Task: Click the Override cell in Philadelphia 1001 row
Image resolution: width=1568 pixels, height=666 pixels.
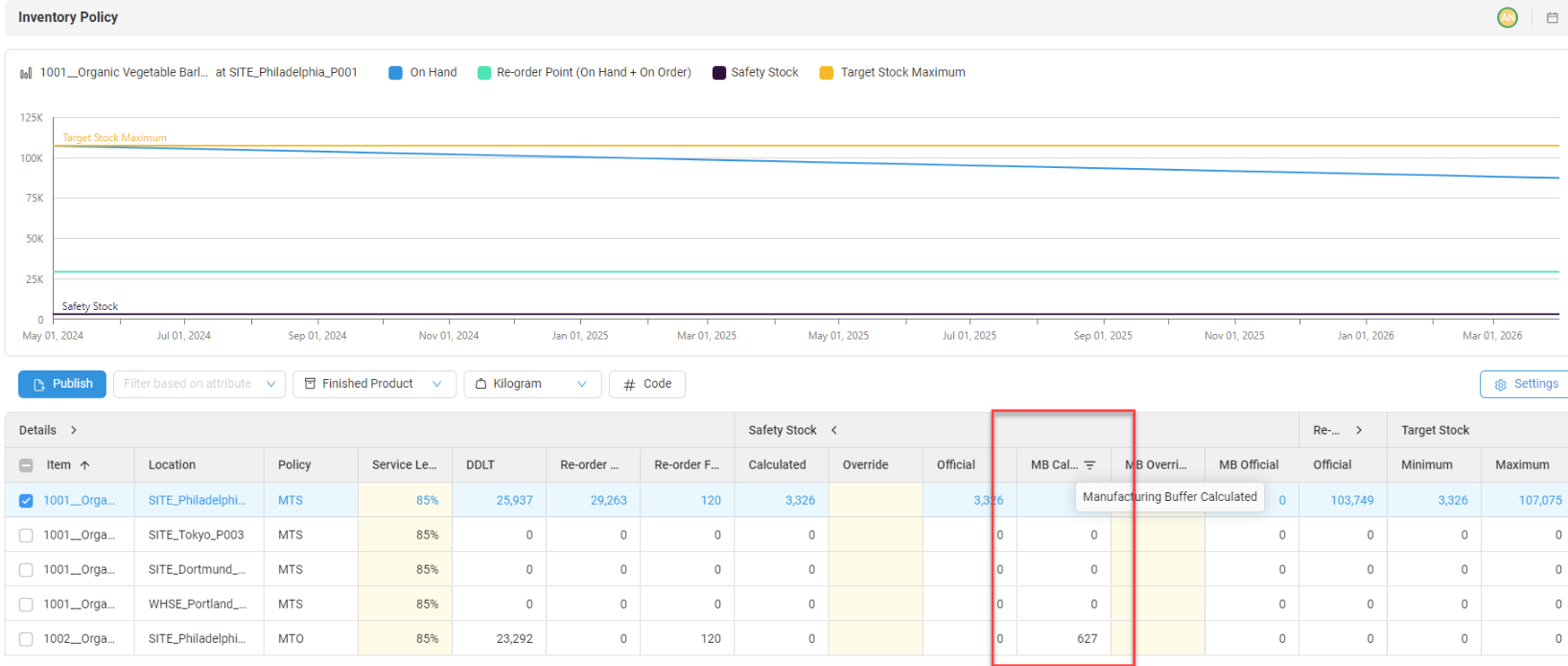Action: coord(876,500)
